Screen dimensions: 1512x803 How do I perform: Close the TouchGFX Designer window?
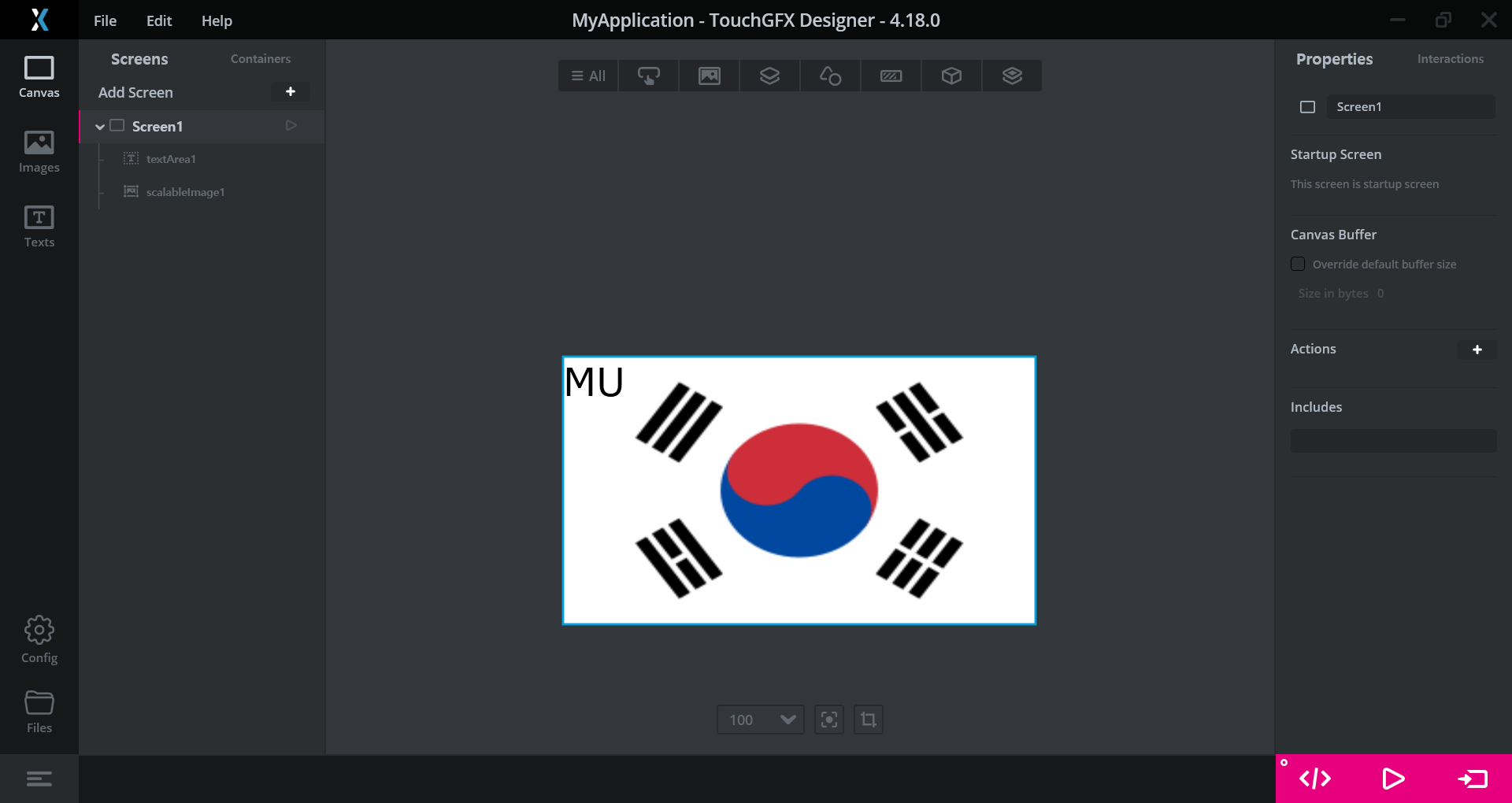tap(1488, 20)
